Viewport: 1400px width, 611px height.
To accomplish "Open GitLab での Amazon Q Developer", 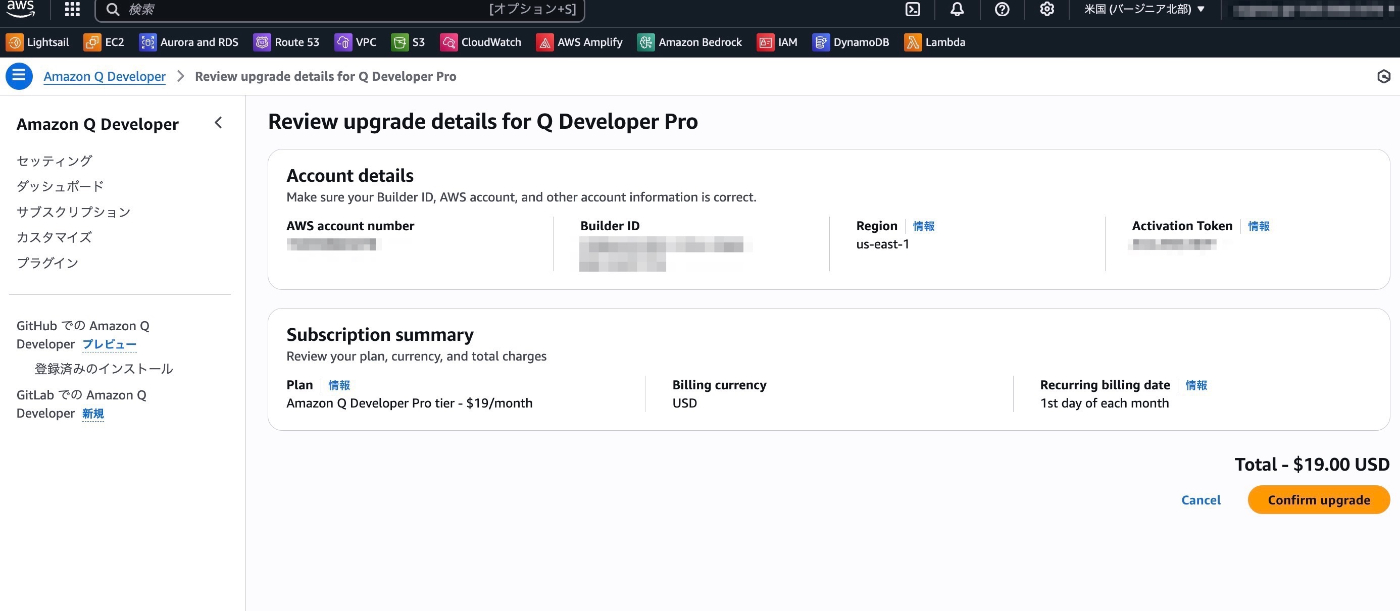I will coord(81,404).
